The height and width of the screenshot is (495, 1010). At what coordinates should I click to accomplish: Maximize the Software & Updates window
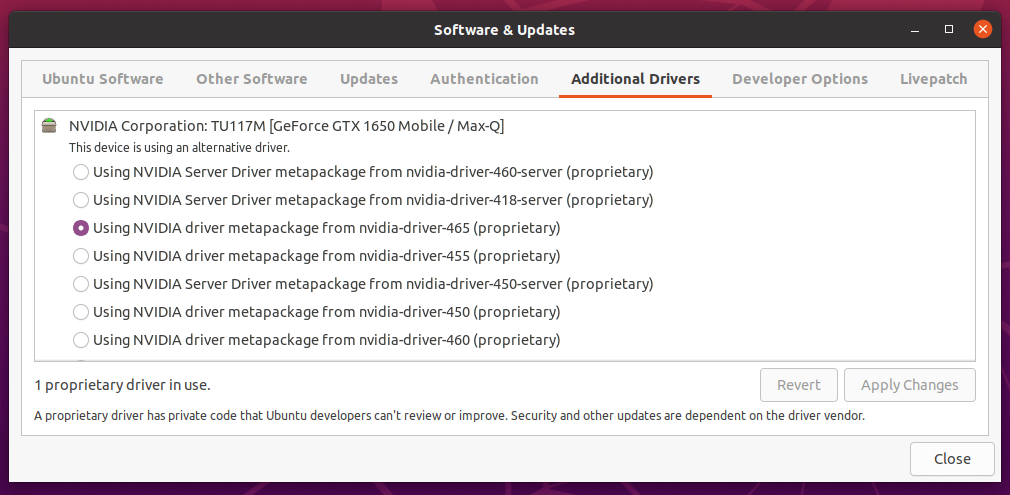[949, 30]
